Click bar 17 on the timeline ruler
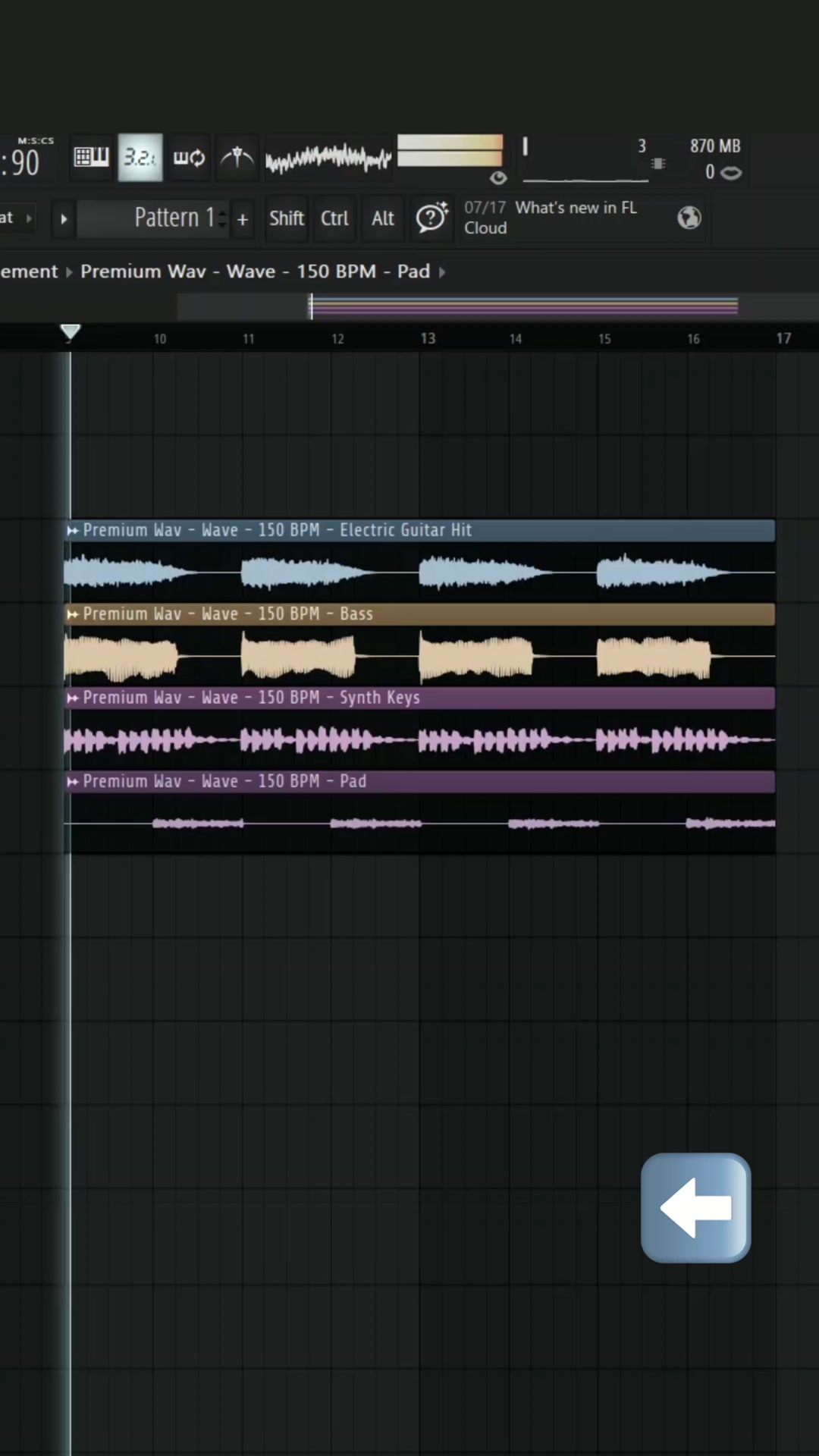 pos(783,338)
